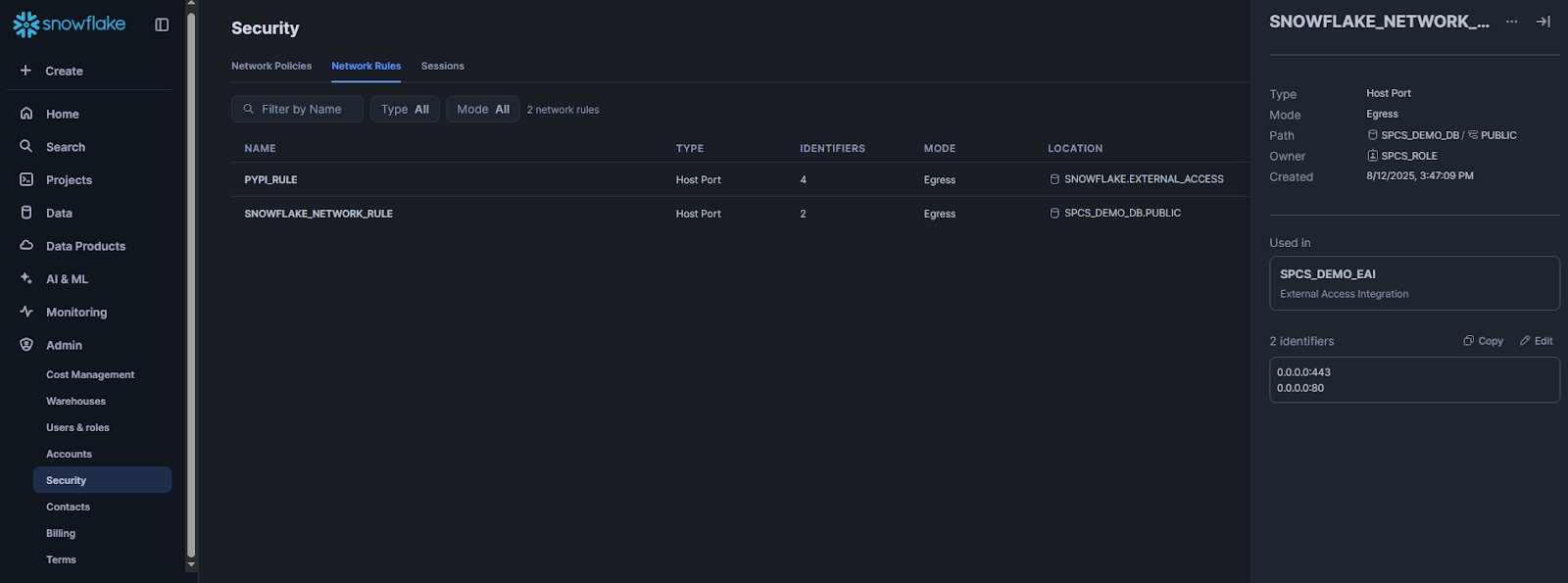This screenshot has height=583, width=1568.
Task: Sort by the NAME column header
Action: 260,149
